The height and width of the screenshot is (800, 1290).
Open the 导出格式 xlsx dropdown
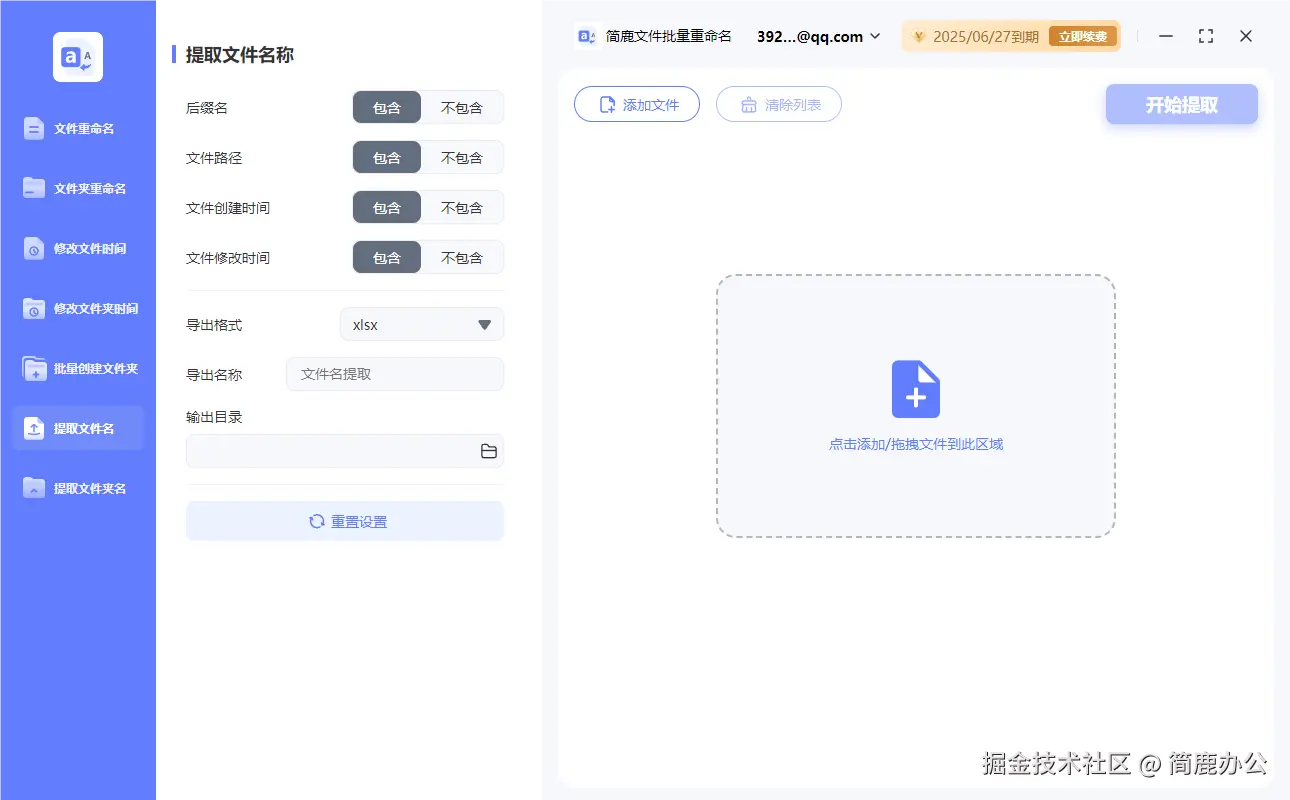421,324
